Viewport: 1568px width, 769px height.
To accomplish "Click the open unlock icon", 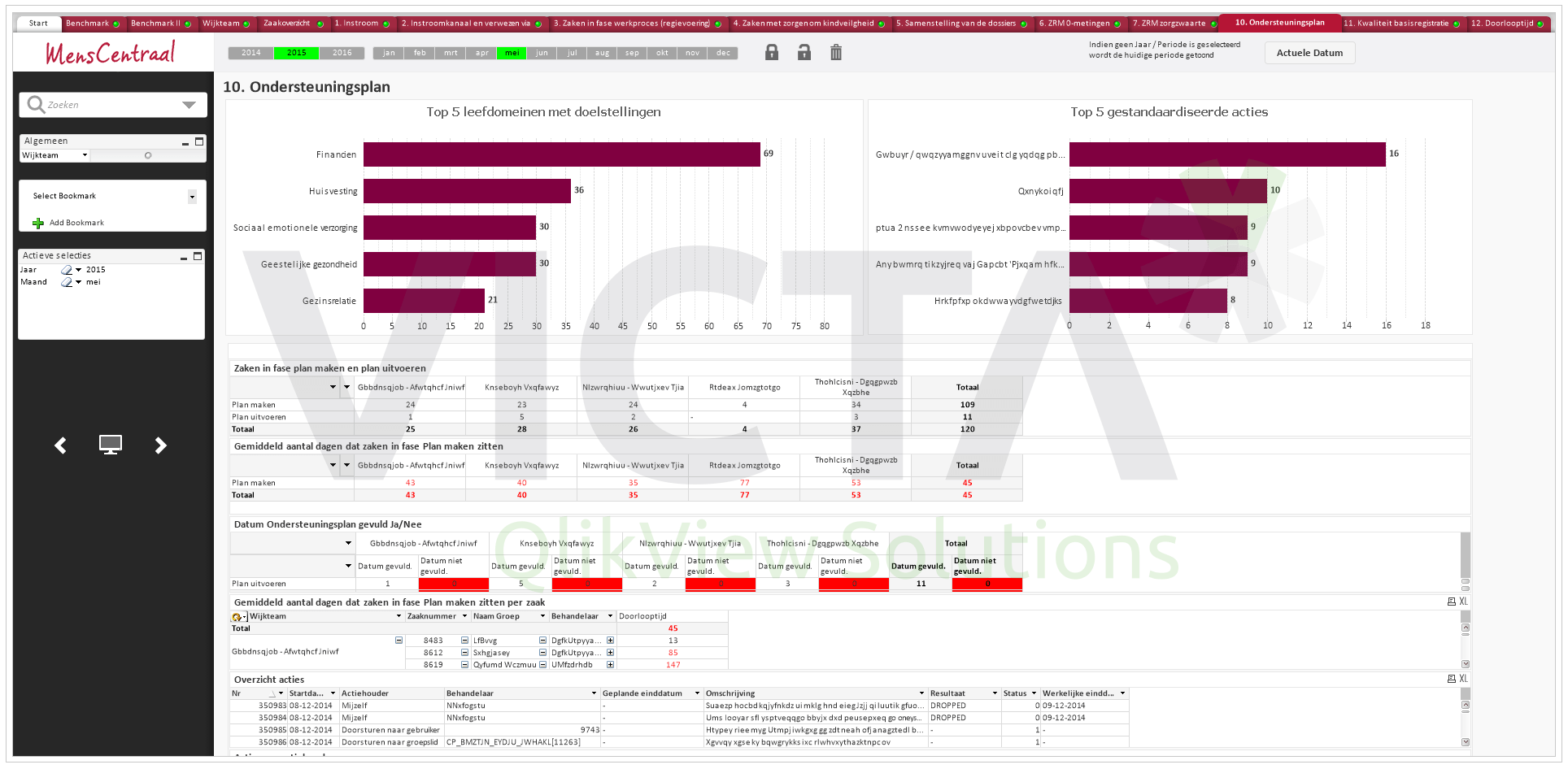I will 804,53.
